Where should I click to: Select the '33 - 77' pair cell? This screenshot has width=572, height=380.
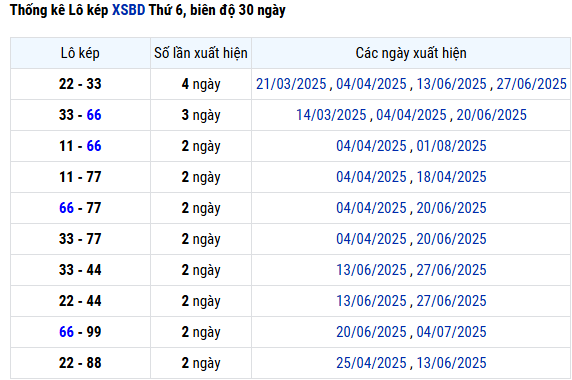80,239
